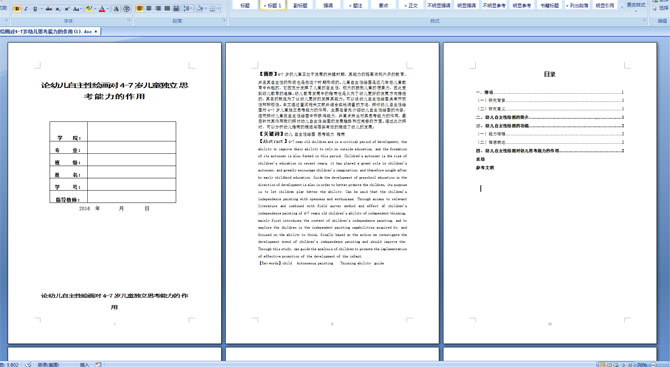Viewport: 670px width, 367px height.
Task: Switch to the open .doc document tab
Action: point(50,31)
